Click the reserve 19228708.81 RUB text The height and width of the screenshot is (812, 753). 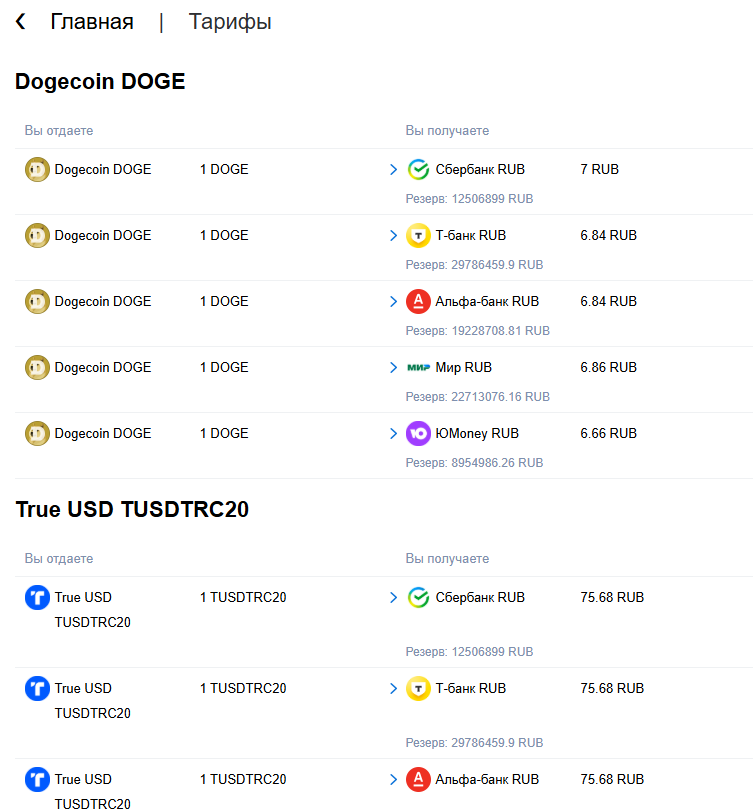tap(477, 331)
